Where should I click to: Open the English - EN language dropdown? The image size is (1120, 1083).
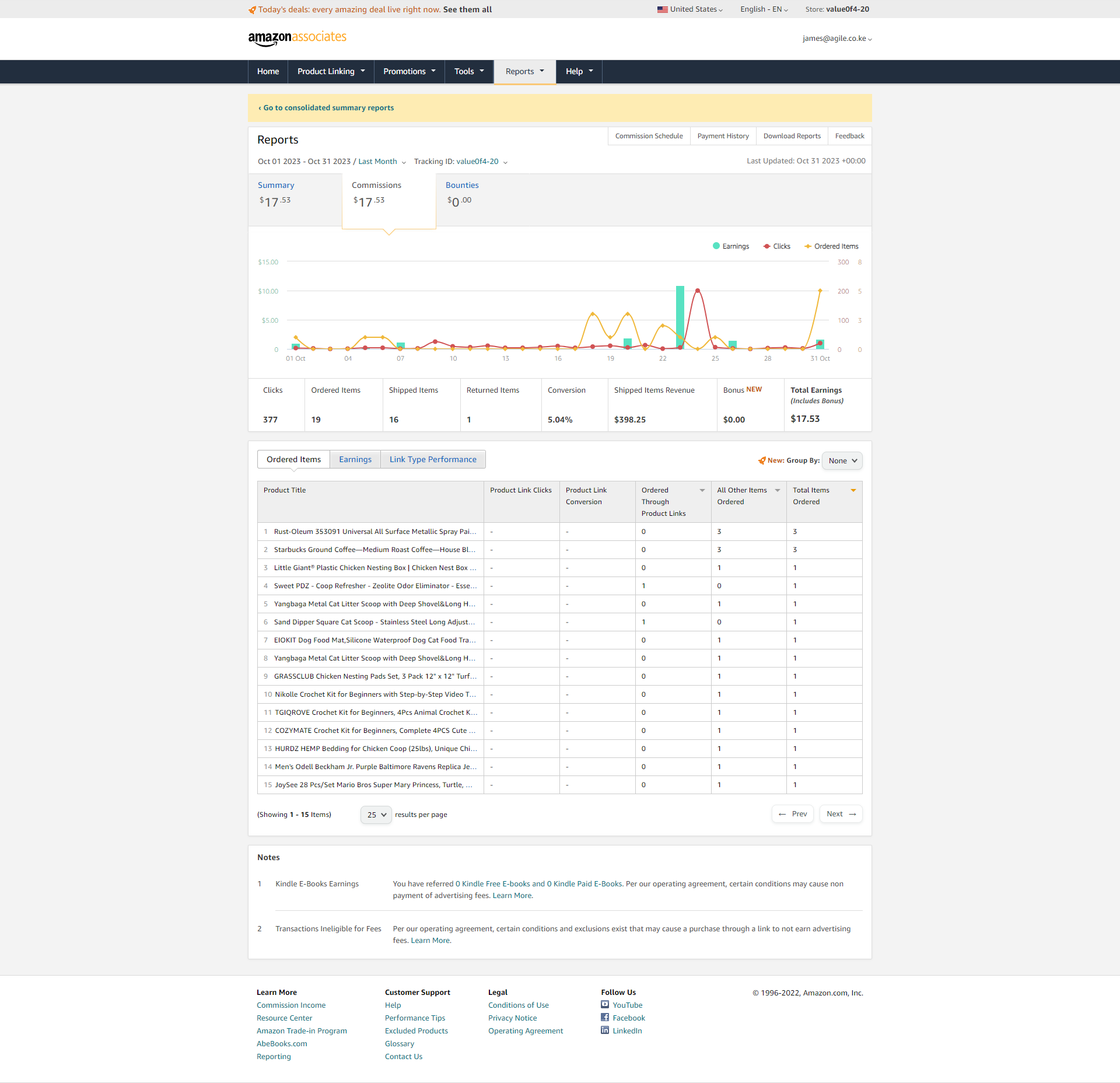[764, 9]
